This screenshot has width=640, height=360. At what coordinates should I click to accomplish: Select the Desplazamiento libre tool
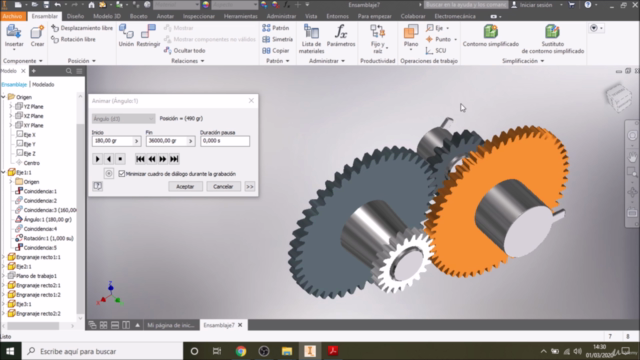82,28
